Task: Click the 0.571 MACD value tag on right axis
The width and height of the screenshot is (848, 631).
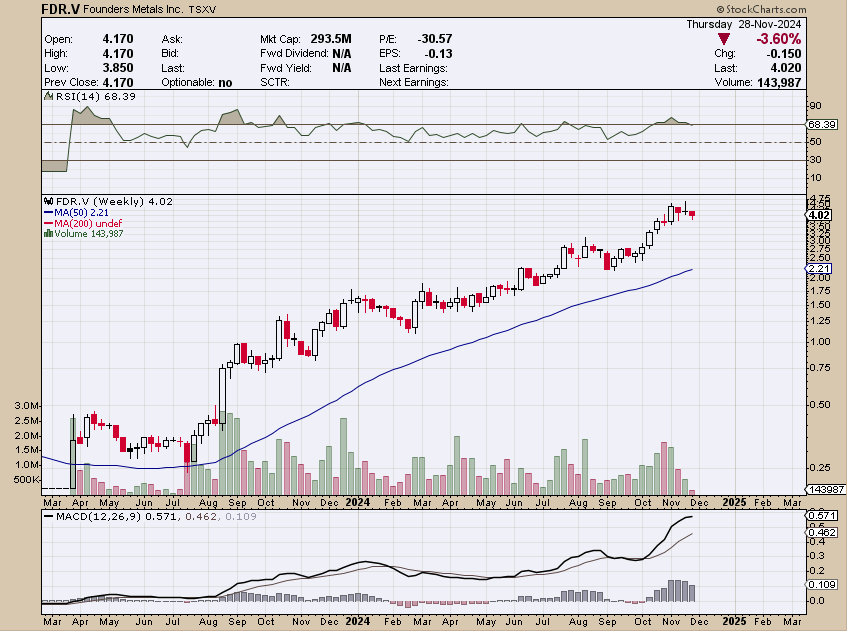Action: pyautogui.click(x=822, y=515)
